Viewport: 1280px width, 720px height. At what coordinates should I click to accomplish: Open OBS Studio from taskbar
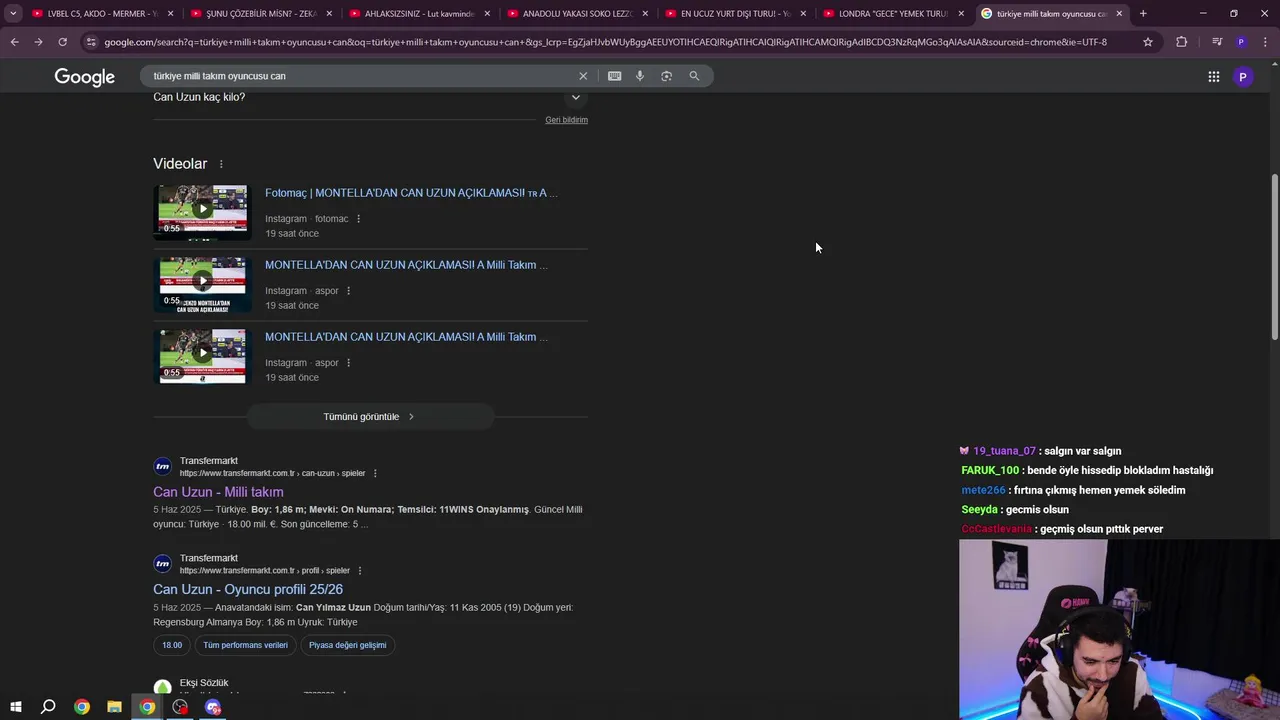(180, 707)
